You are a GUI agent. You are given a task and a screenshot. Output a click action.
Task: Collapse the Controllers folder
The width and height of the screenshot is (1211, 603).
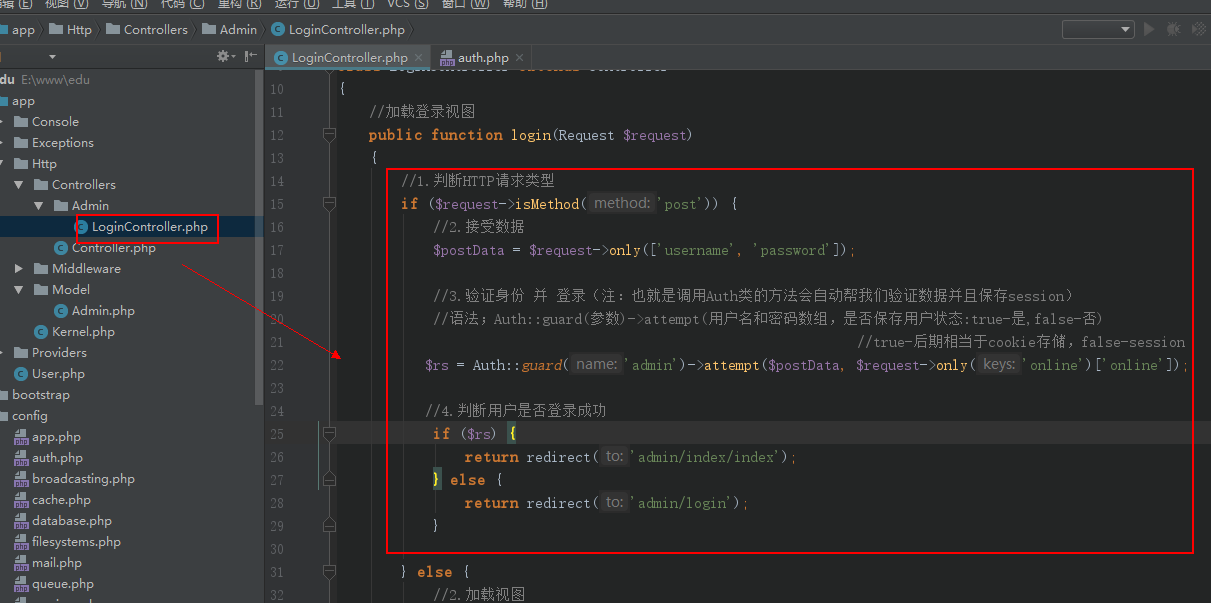coord(19,185)
